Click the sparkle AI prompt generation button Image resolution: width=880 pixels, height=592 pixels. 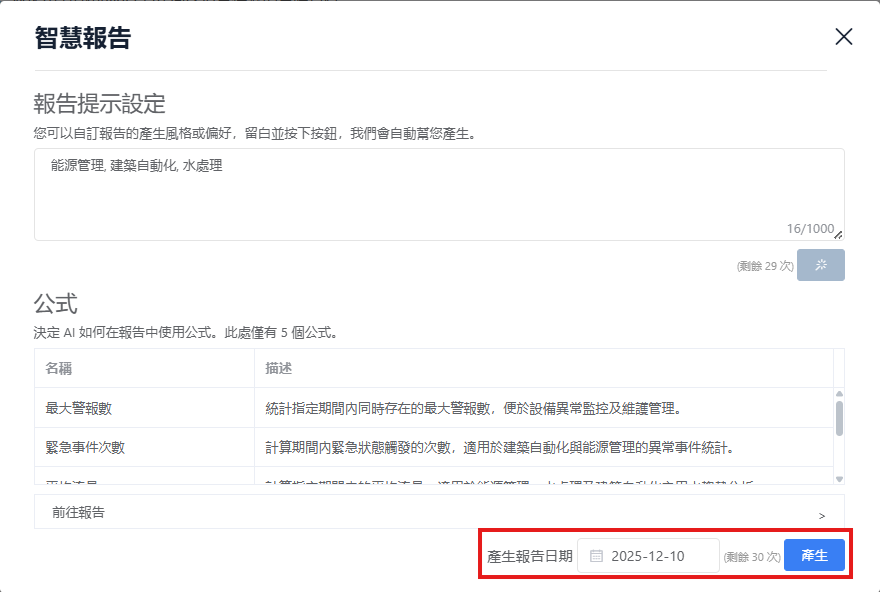pyautogui.click(x=820, y=265)
